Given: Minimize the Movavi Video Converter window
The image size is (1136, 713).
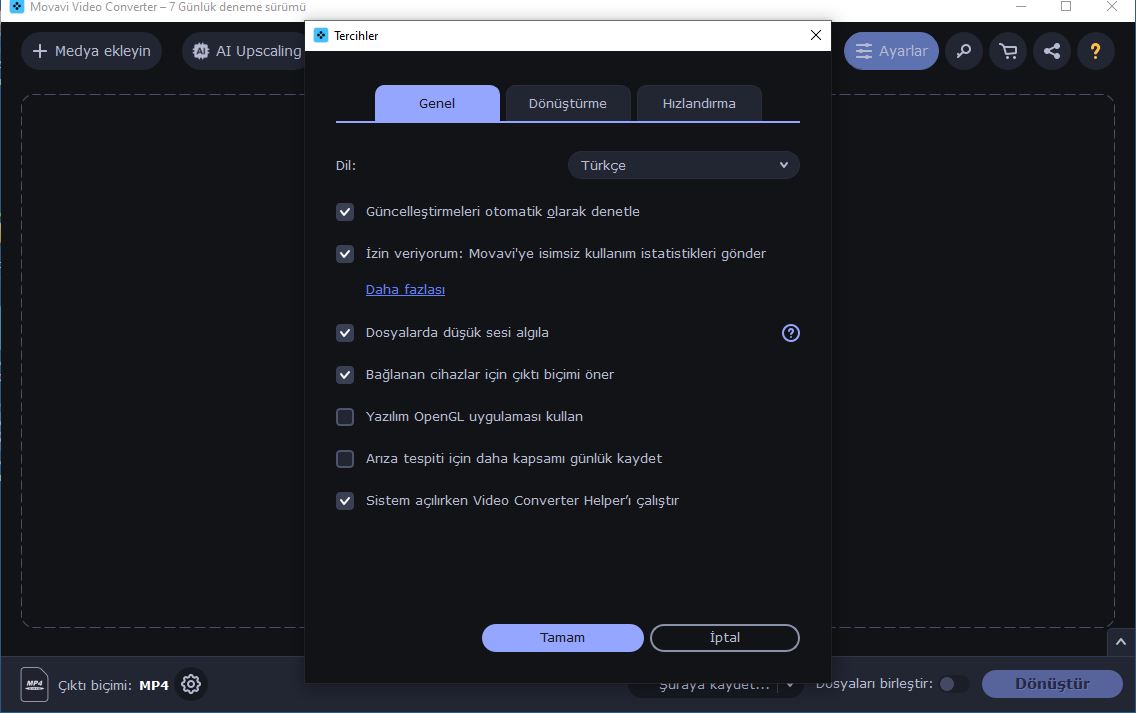Looking at the screenshot, I should click(x=1021, y=7).
